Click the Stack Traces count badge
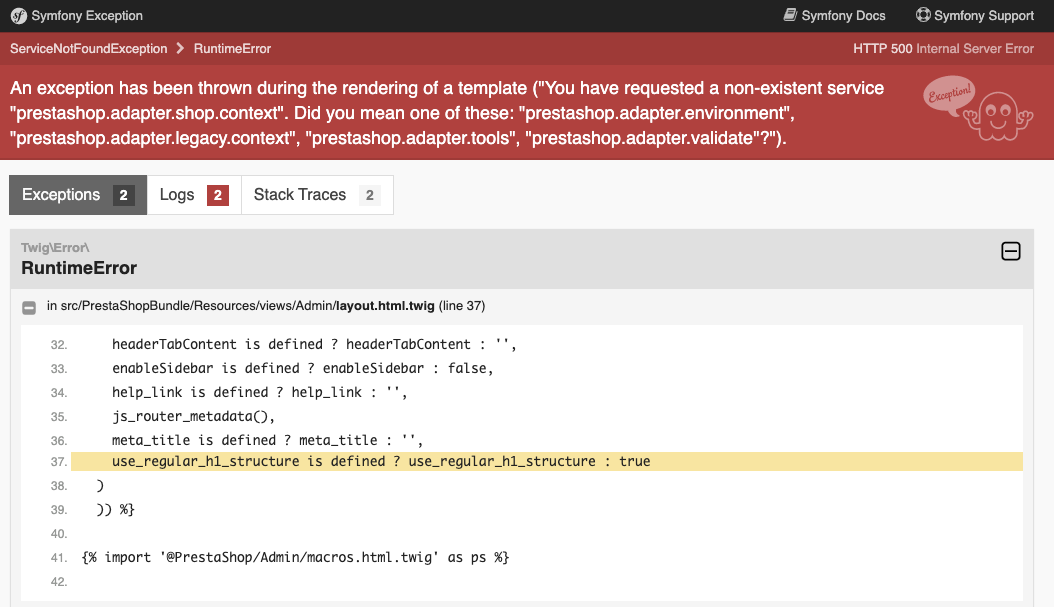 [x=369, y=196]
